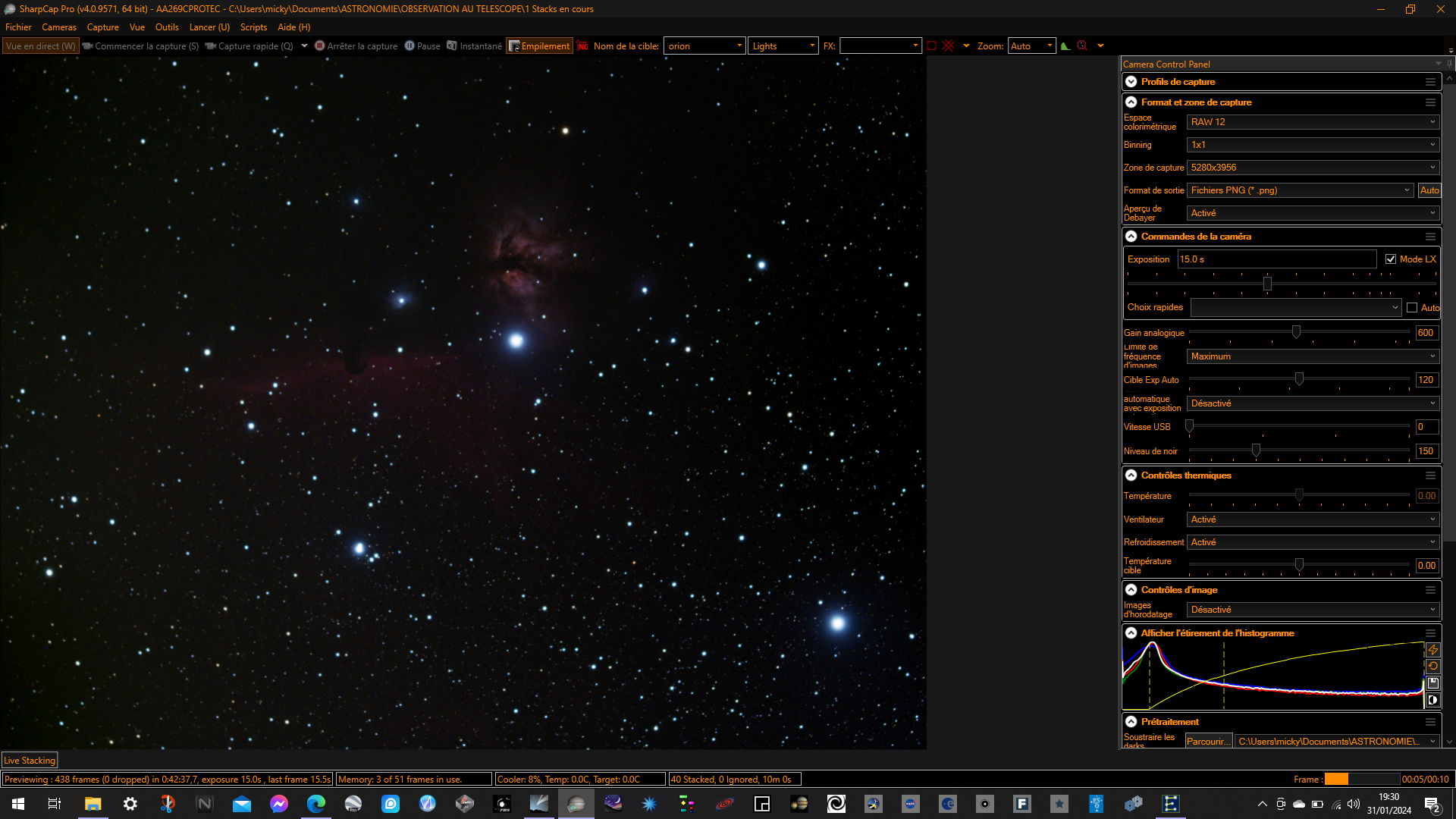This screenshot has width=1456, height=819.
Task: Click the Task View icon in the taskbar
Action: coord(55,804)
